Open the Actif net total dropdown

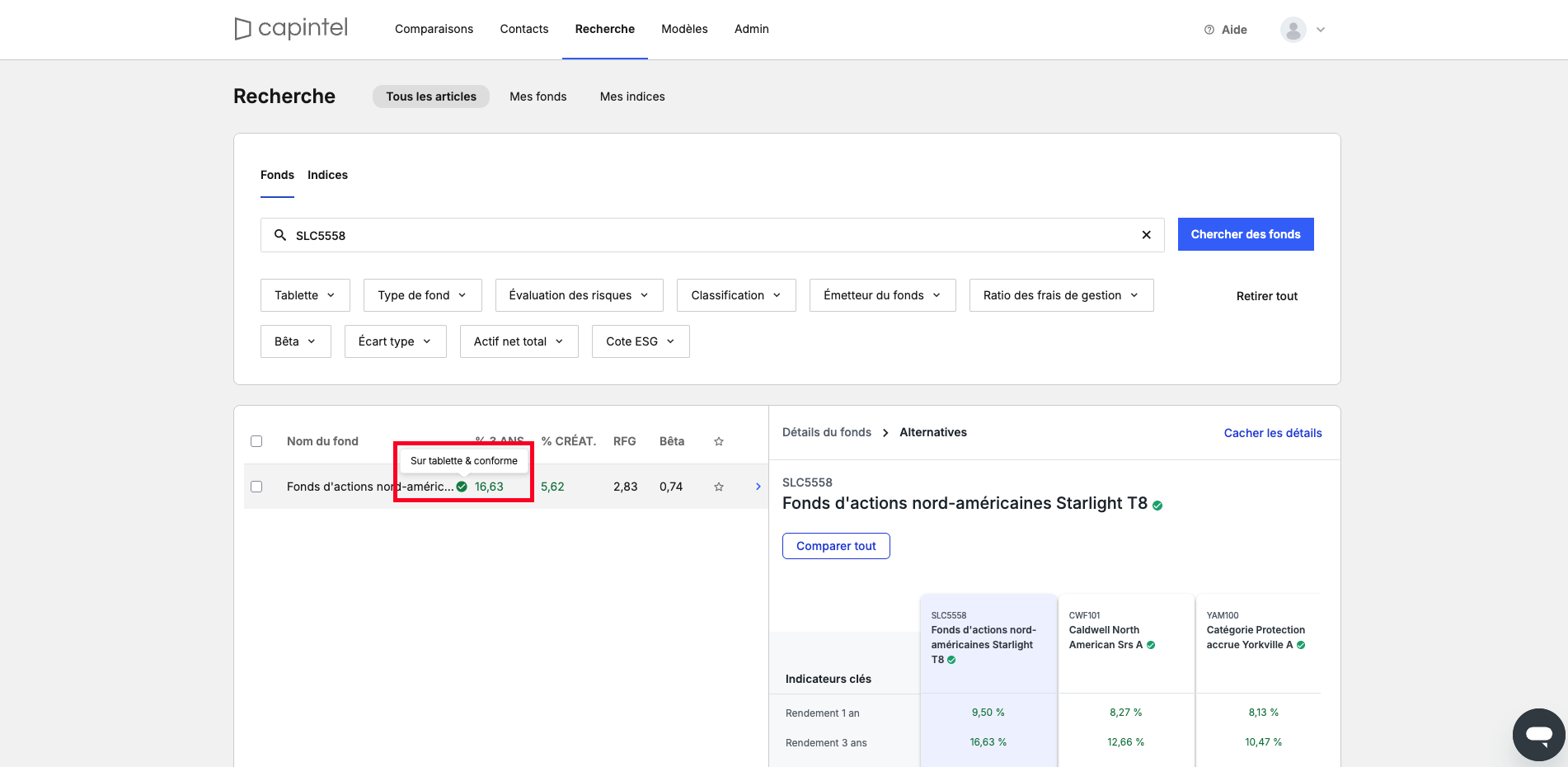pyautogui.click(x=519, y=341)
